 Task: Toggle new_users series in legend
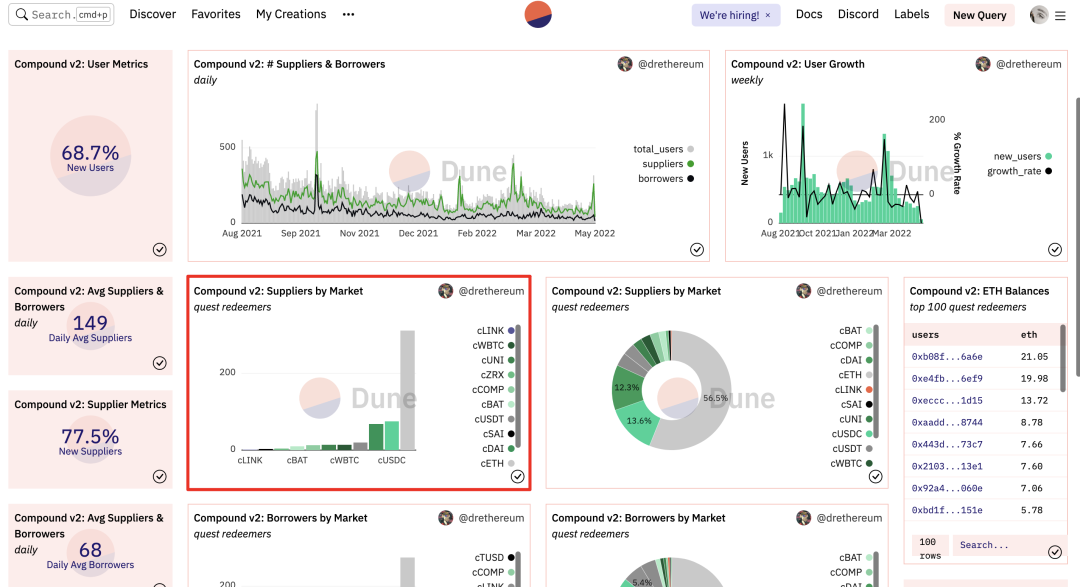[x=1023, y=156]
